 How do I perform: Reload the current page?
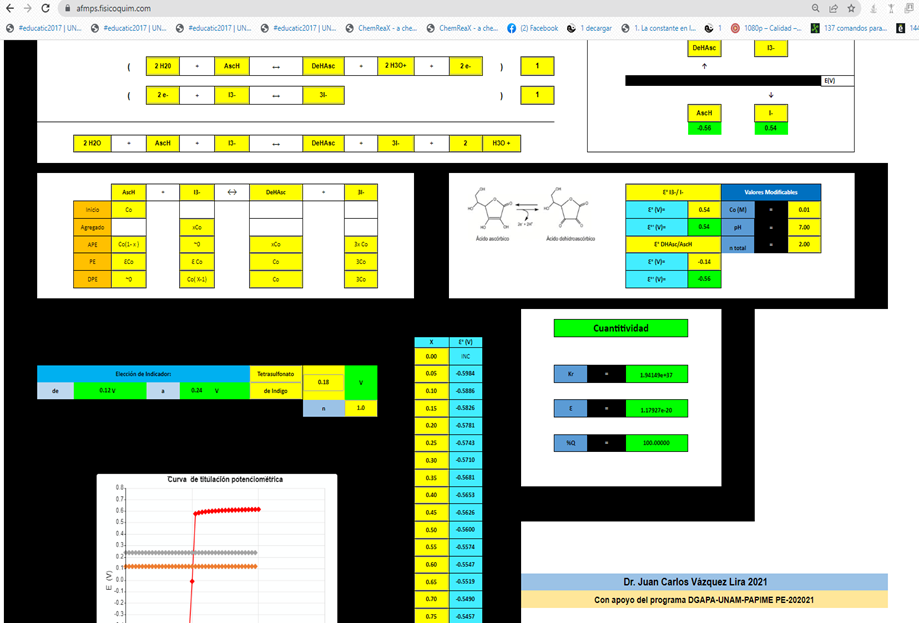45,8
